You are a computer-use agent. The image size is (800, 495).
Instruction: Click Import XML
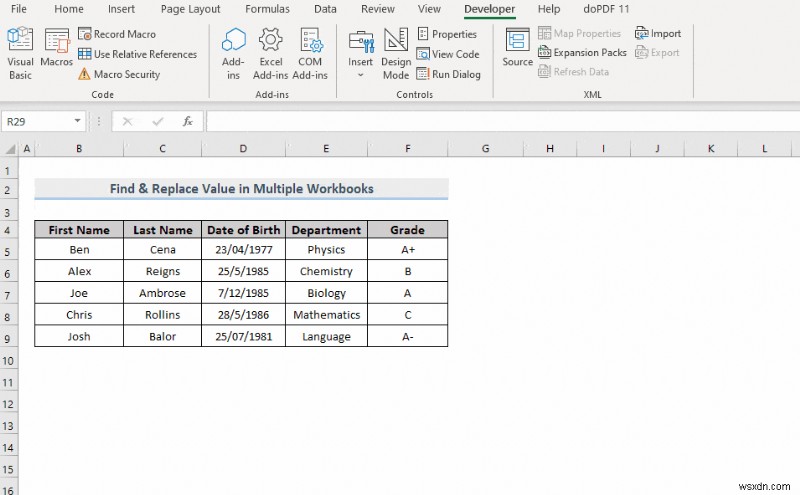pyautogui.click(x=658, y=34)
